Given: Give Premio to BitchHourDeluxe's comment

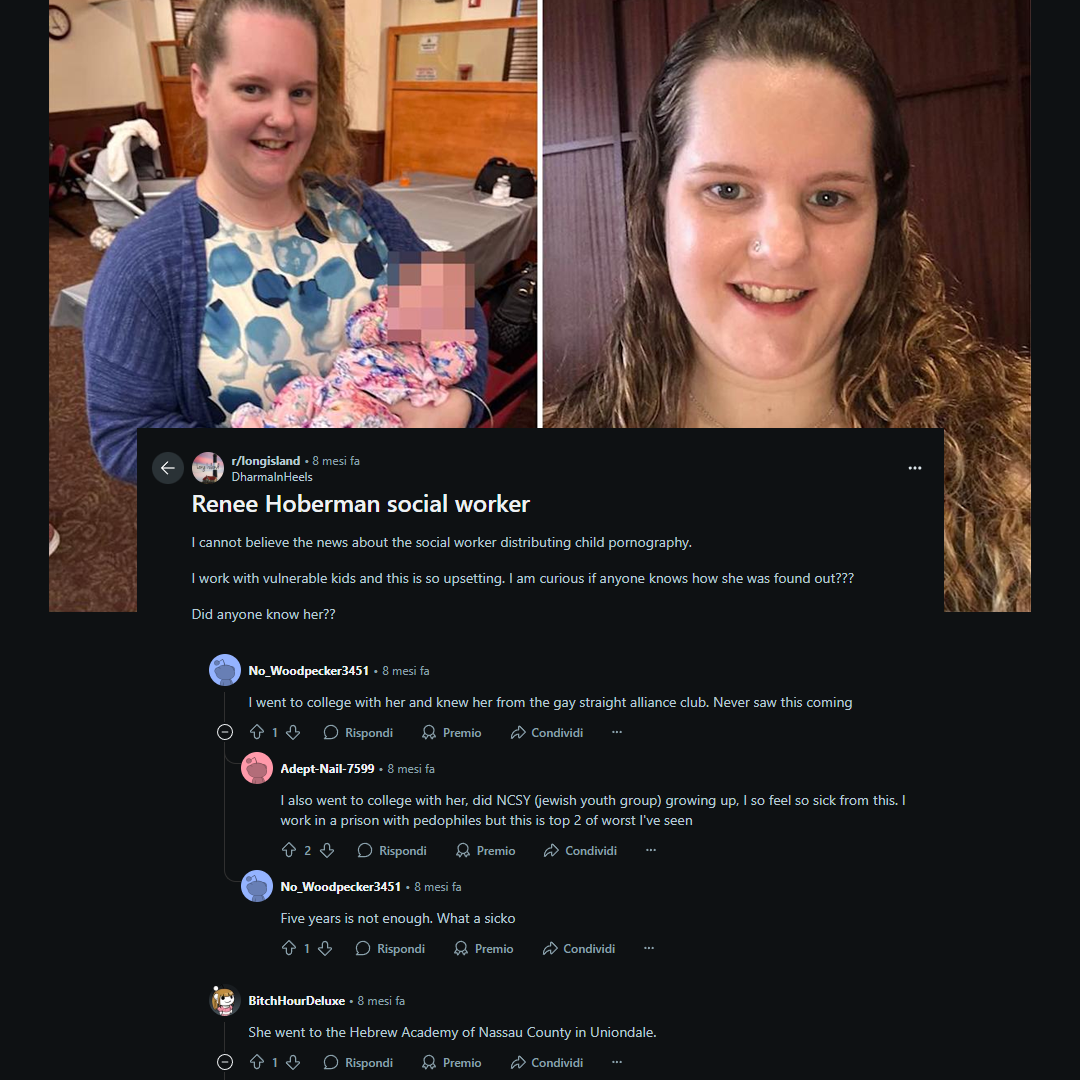Looking at the screenshot, I should coord(452,1062).
